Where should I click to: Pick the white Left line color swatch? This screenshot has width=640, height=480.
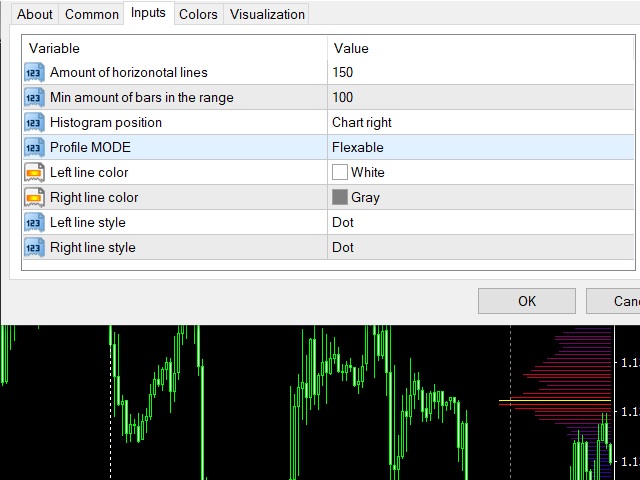point(340,173)
